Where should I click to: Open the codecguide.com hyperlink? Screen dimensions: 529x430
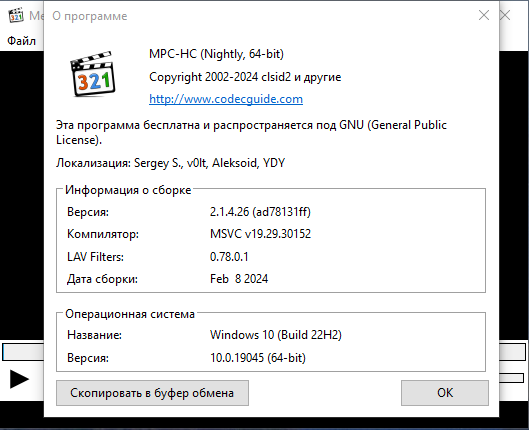click(x=226, y=99)
